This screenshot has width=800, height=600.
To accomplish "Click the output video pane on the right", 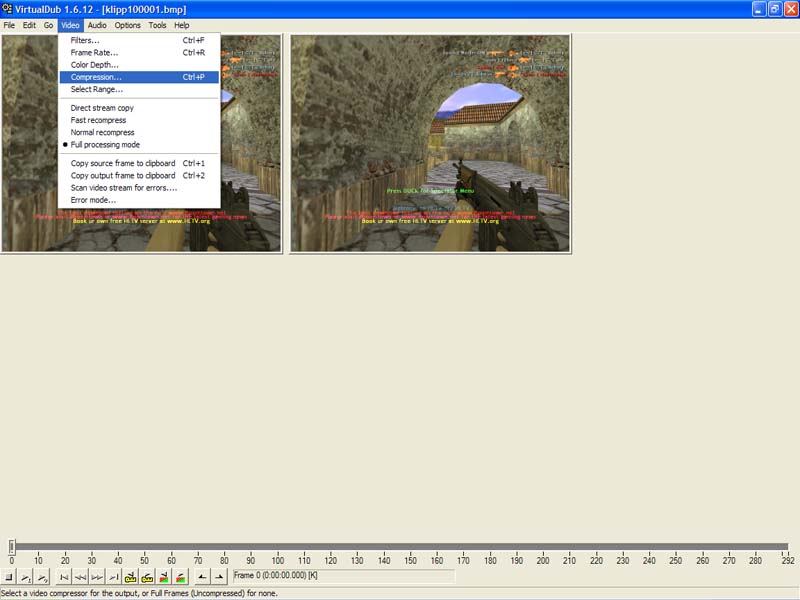I will 430,143.
